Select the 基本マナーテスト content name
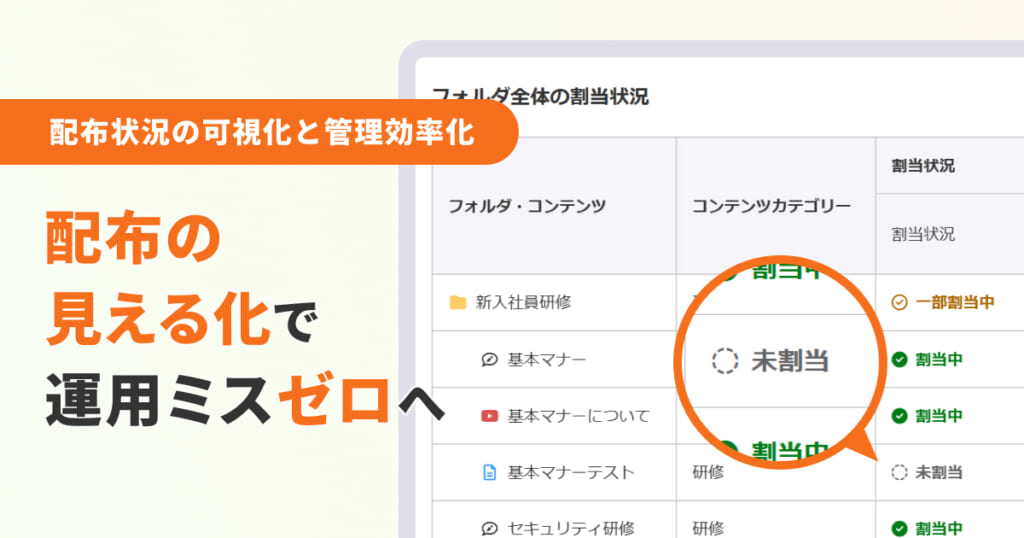 tap(570, 472)
